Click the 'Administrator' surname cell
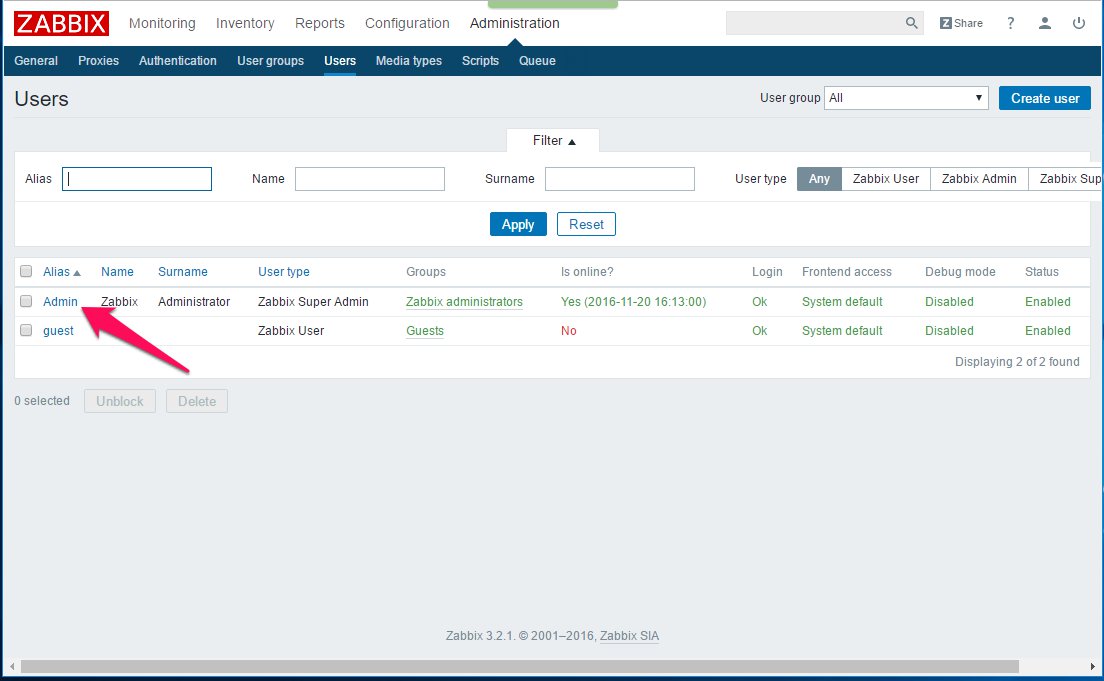The image size is (1104, 681). pos(194,301)
